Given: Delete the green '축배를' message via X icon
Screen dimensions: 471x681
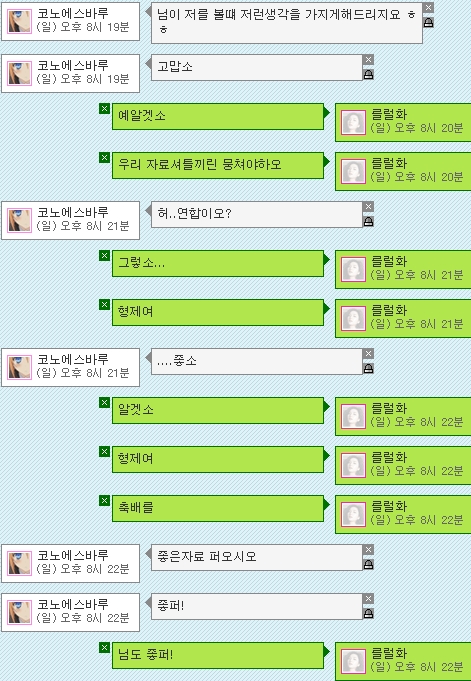Looking at the screenshot, I should (104, 501).
